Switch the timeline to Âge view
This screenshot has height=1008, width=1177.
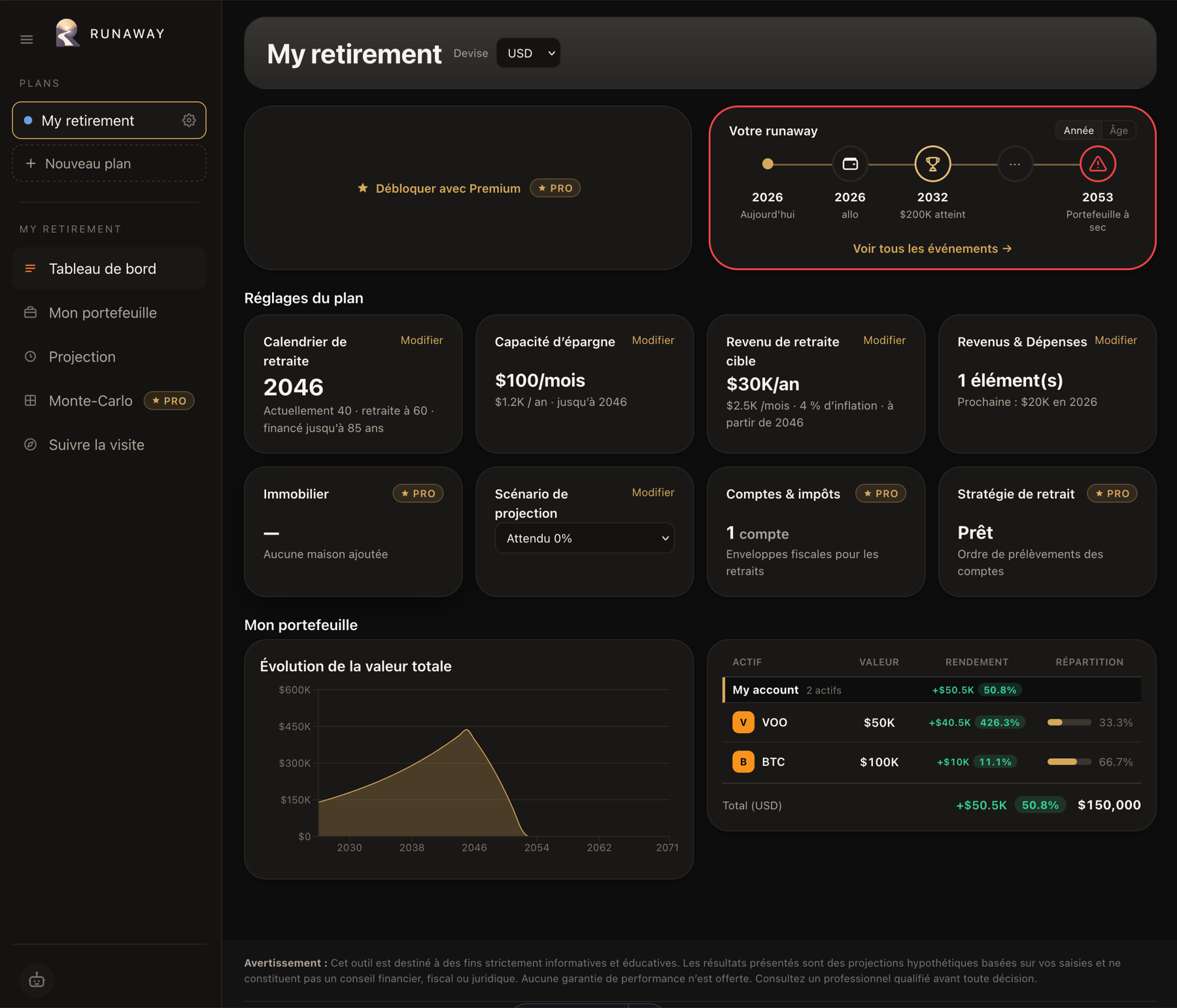point(1118,131)
